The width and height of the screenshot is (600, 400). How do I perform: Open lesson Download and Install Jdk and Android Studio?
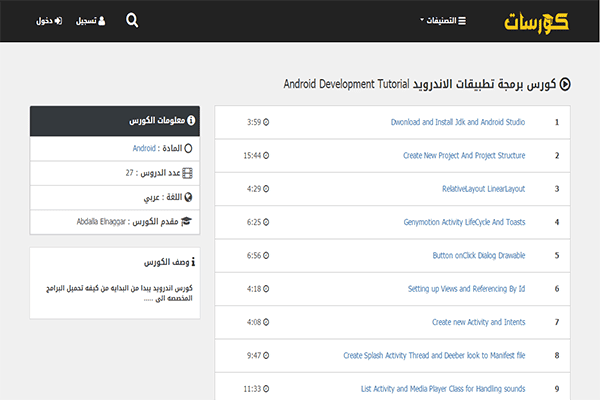coord(457,123)
